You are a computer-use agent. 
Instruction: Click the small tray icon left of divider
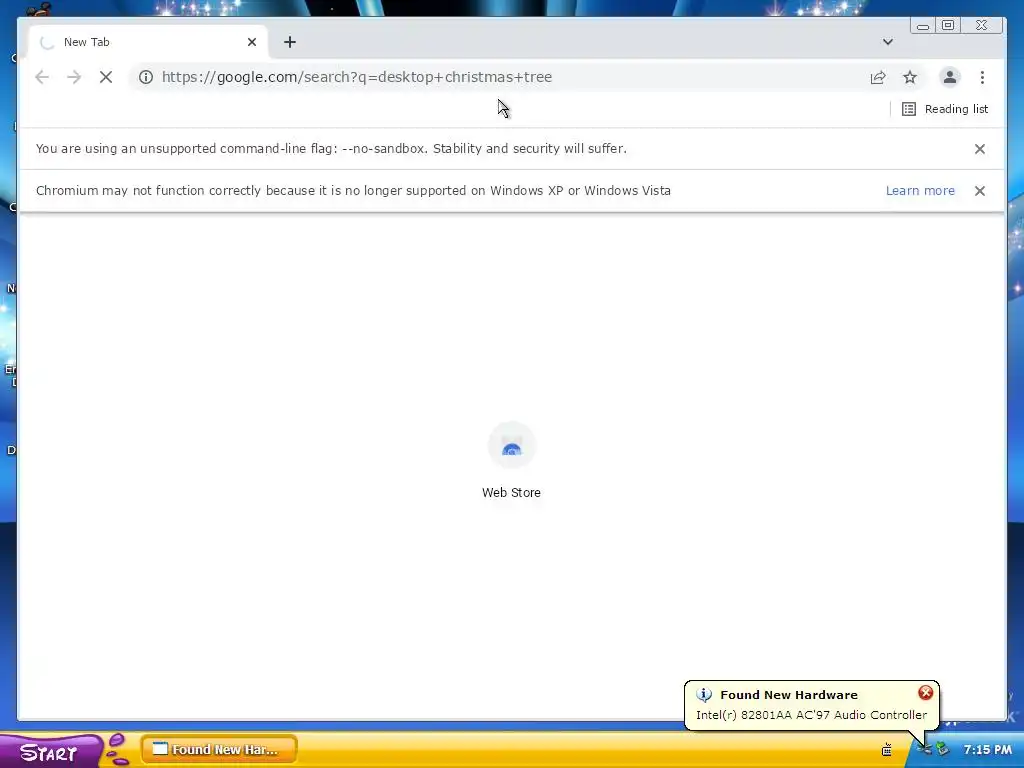point(887,749)
